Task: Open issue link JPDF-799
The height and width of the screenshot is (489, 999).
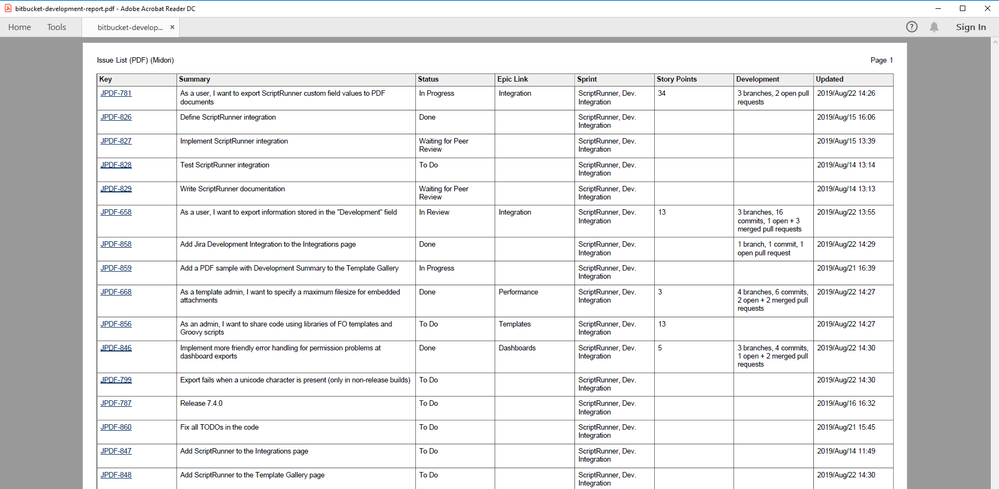Action: click(x=116, y=379)
